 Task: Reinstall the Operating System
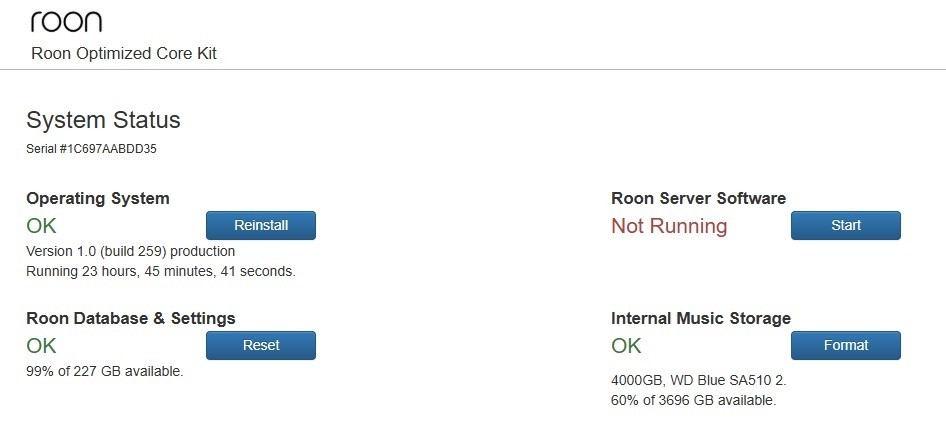click(x=261, y=226)
